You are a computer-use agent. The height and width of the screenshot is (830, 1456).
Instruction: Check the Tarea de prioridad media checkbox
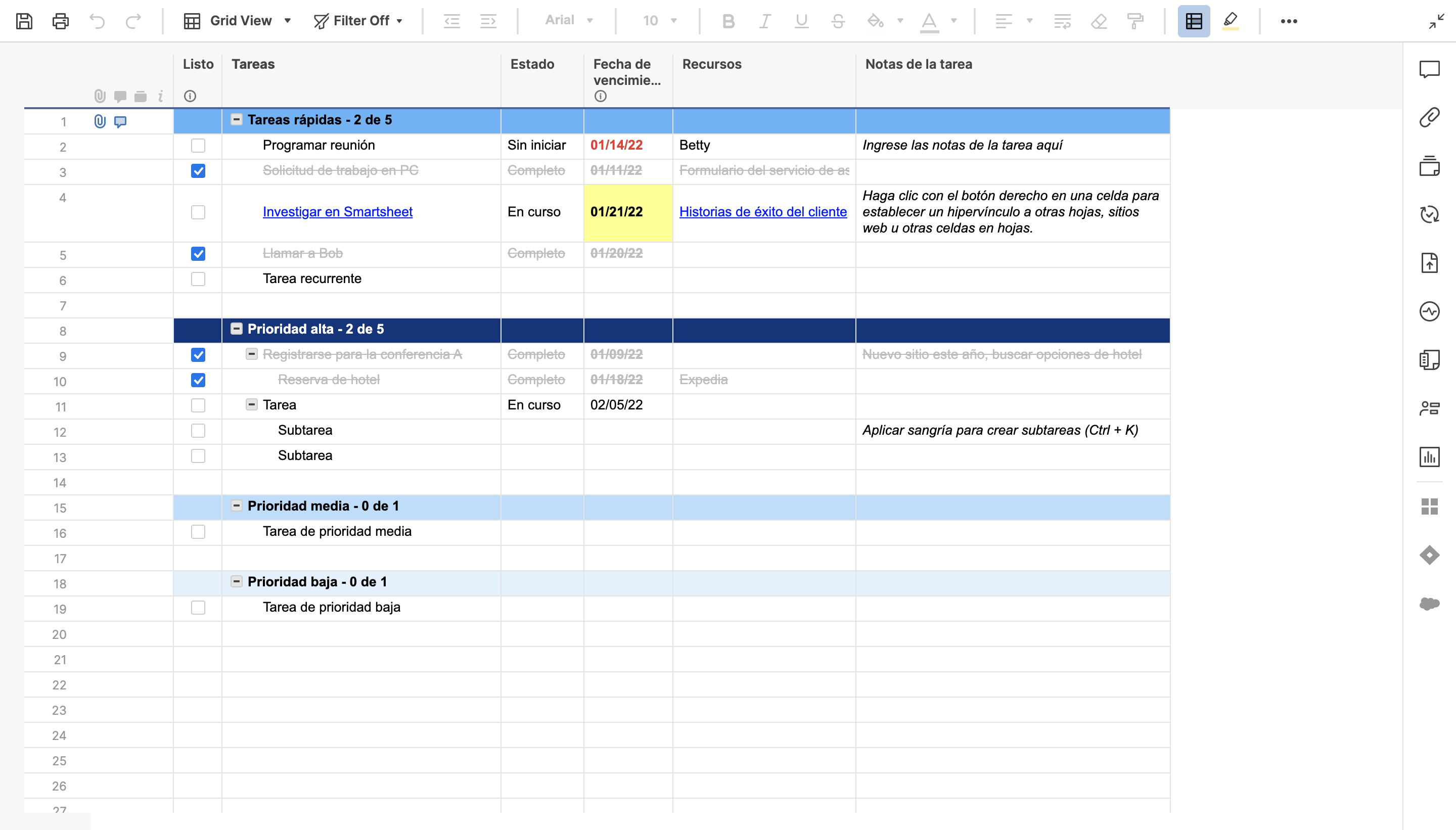click(x=198, y=531)
